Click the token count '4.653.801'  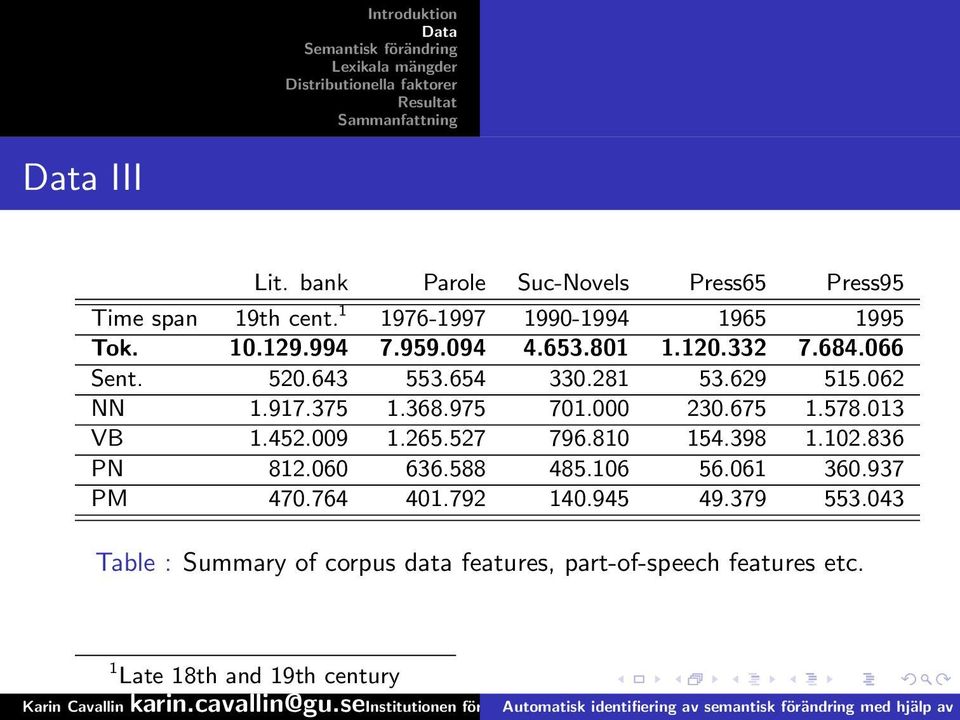coord(576,348)
